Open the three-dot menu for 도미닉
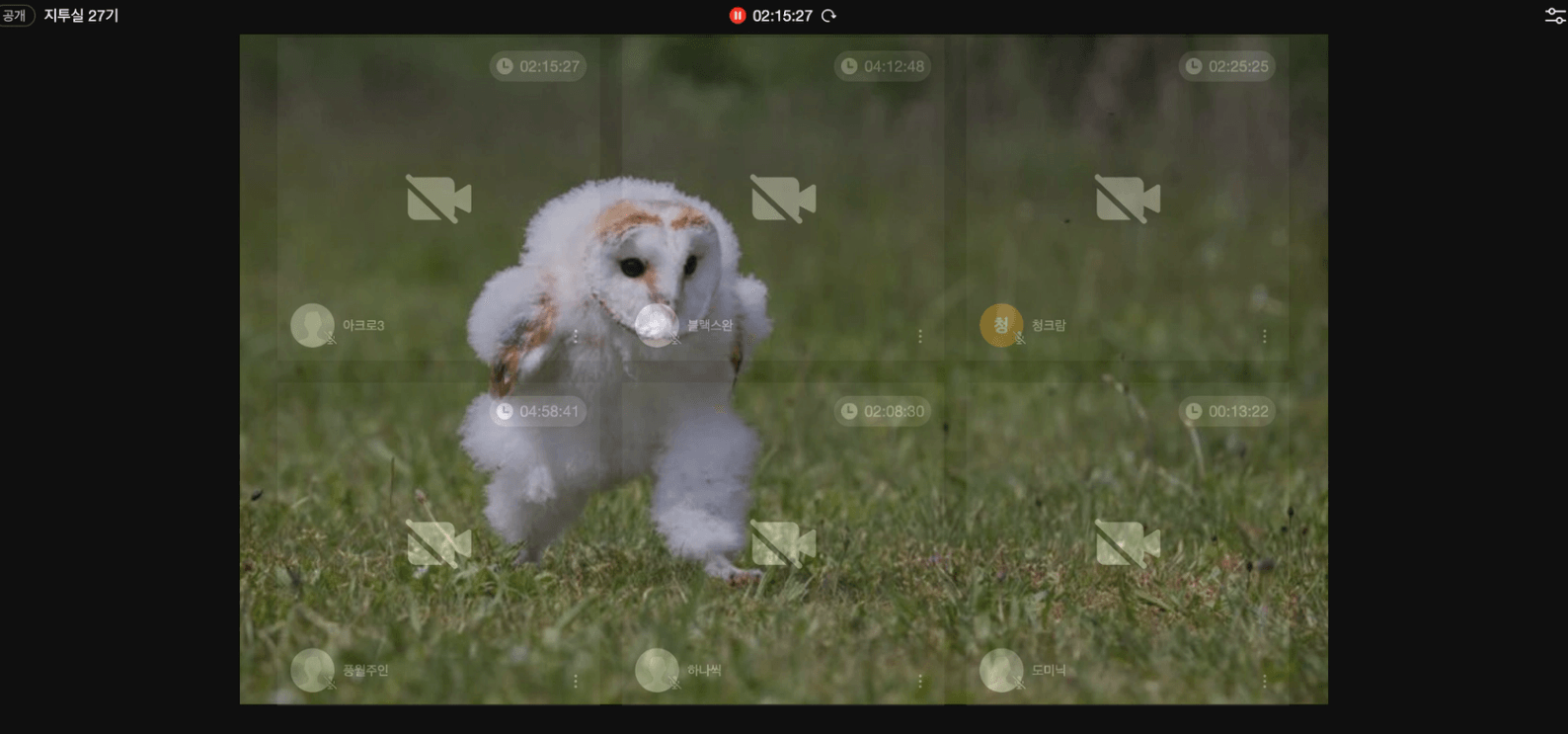This screenshot has width=1568, height=734. tap(1264, 682)
